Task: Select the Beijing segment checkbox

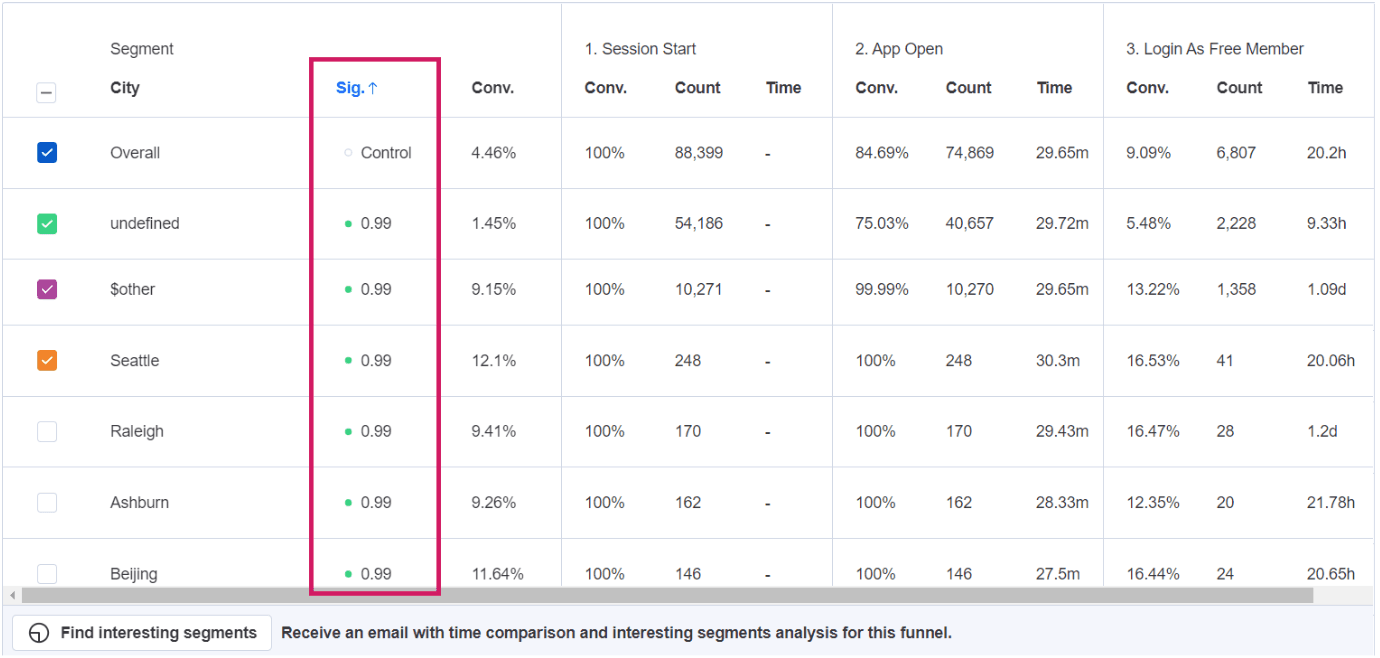Action: point(47,574)
